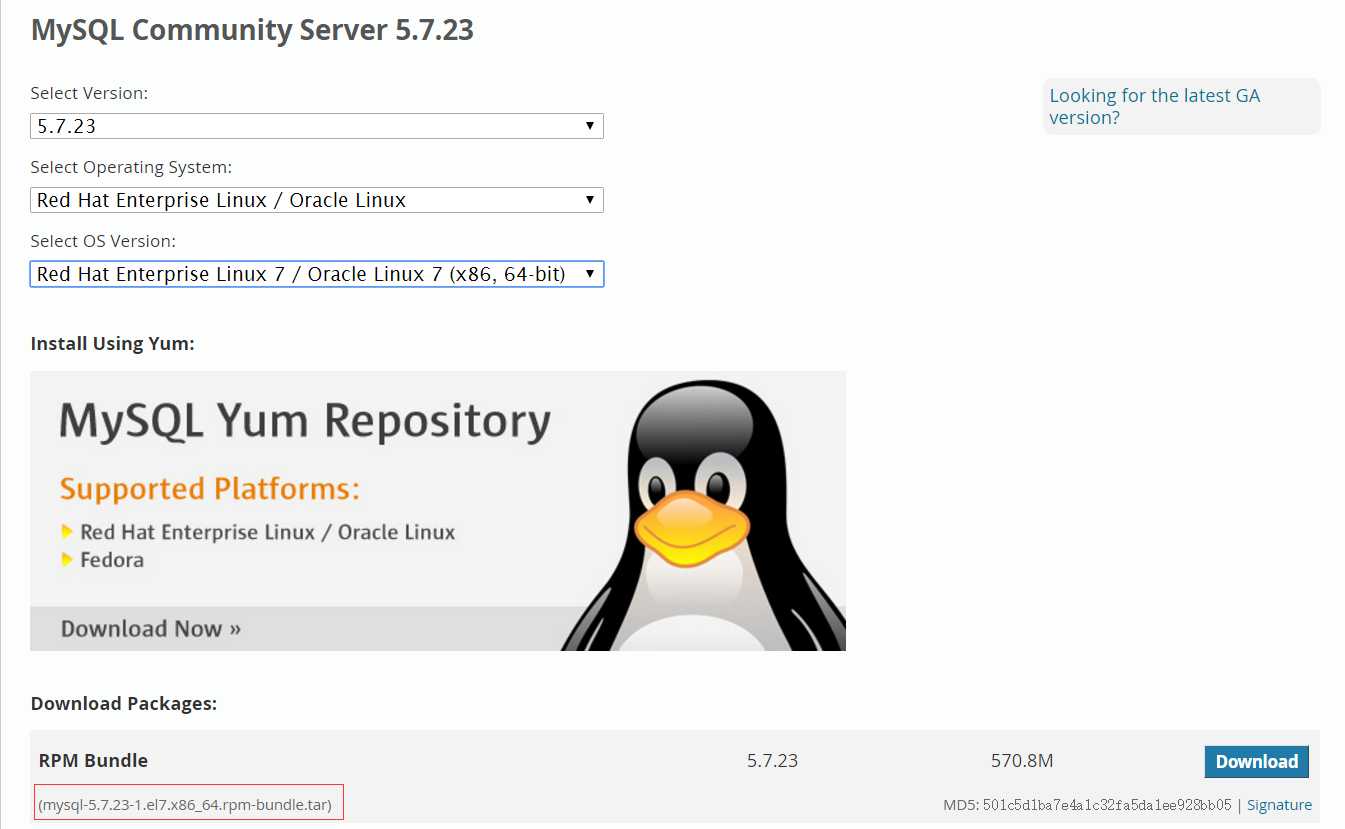Image resolution: width=1345 pixels, height=829 pixels.
Task: Click the 'Looking for the latest GA version?' link
Action: coord(1154,106)
